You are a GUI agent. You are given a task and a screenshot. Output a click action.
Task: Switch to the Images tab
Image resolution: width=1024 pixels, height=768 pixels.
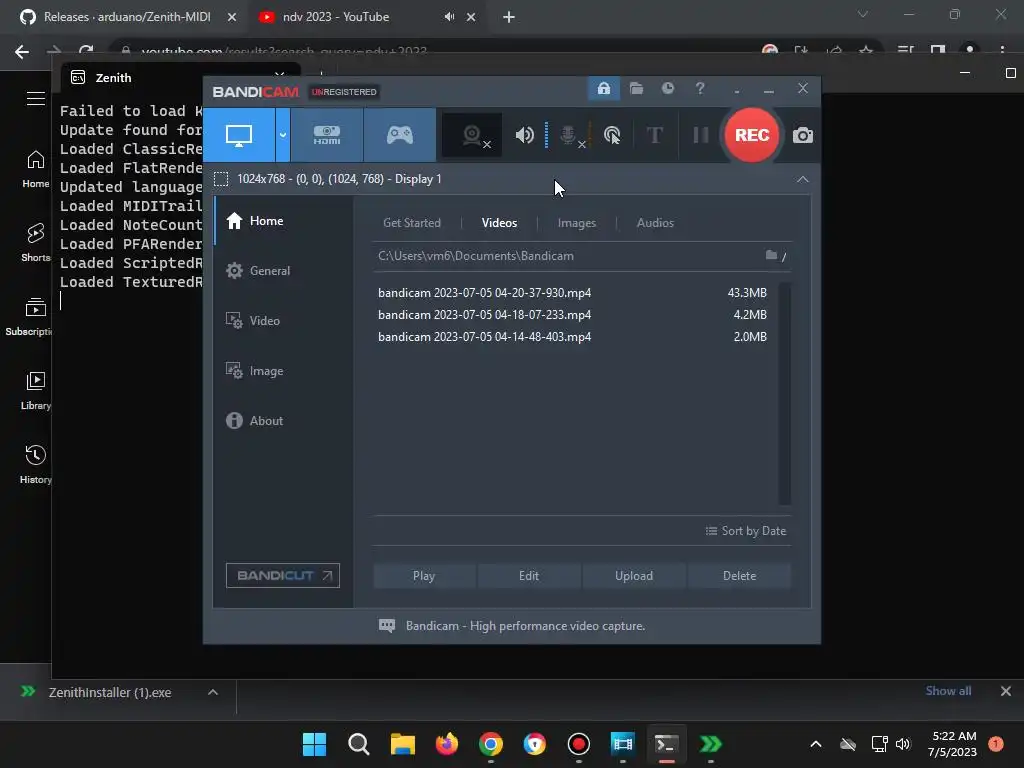pyautogui.click(x=577, y=223)
